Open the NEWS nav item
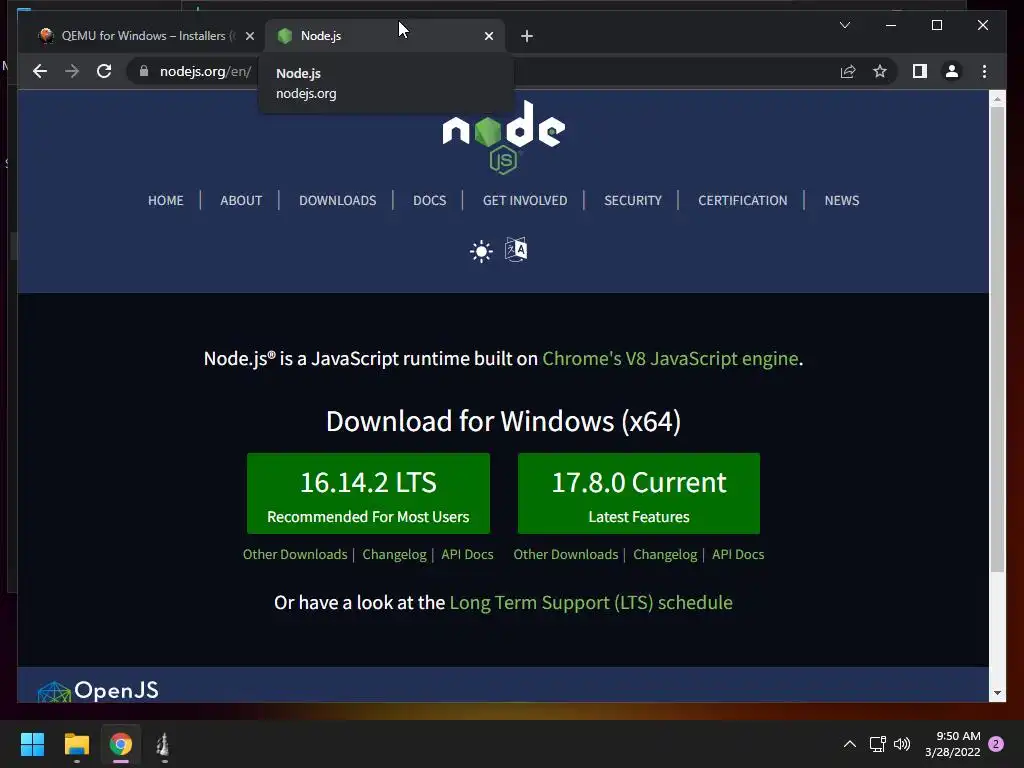 [842, 200]
